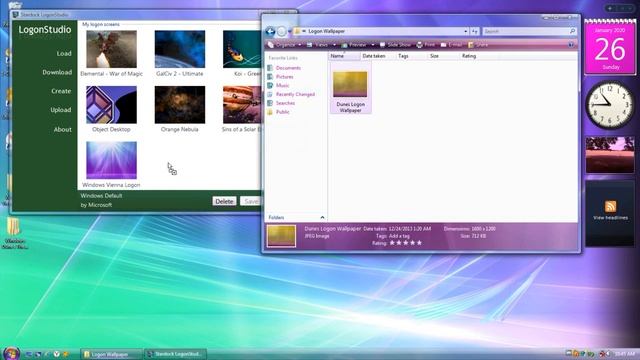Click the E-mail toolbar button
The height and width of the screenshot is (360, 640).
pos(451,45)
